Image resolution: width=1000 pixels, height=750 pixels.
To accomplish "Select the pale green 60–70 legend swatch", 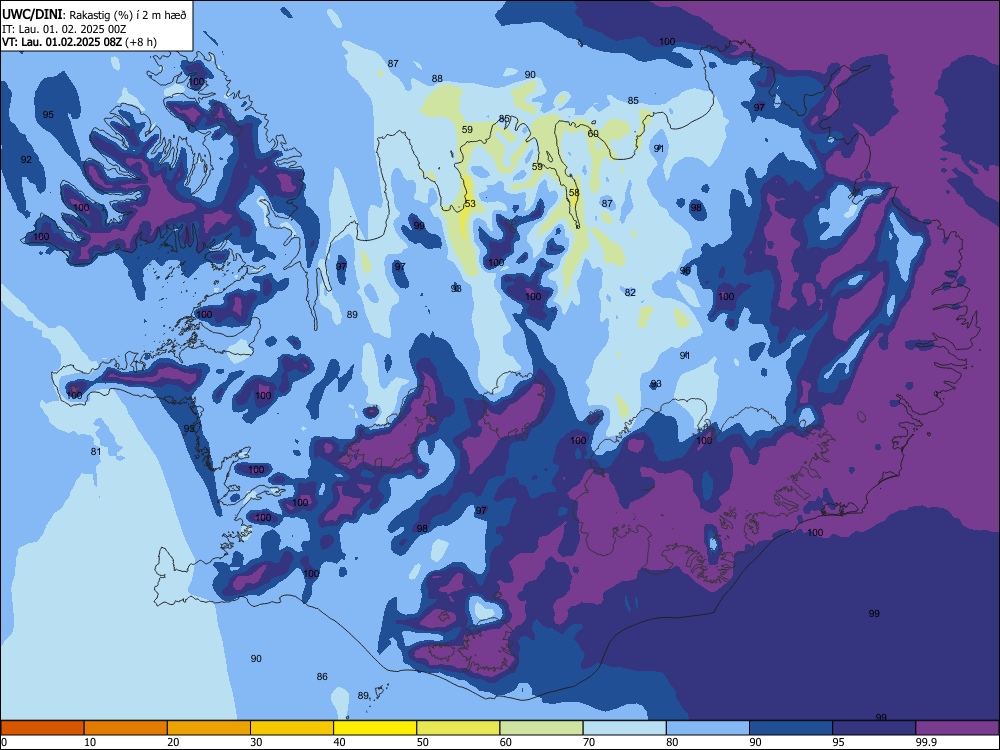I will pos(541,728).
